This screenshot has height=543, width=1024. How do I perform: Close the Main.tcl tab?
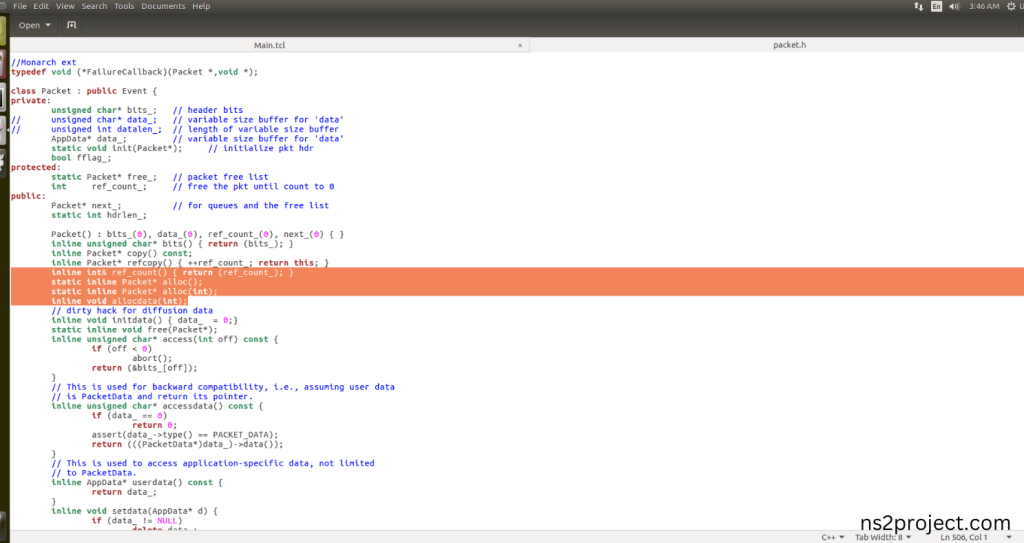pos(520,45)
